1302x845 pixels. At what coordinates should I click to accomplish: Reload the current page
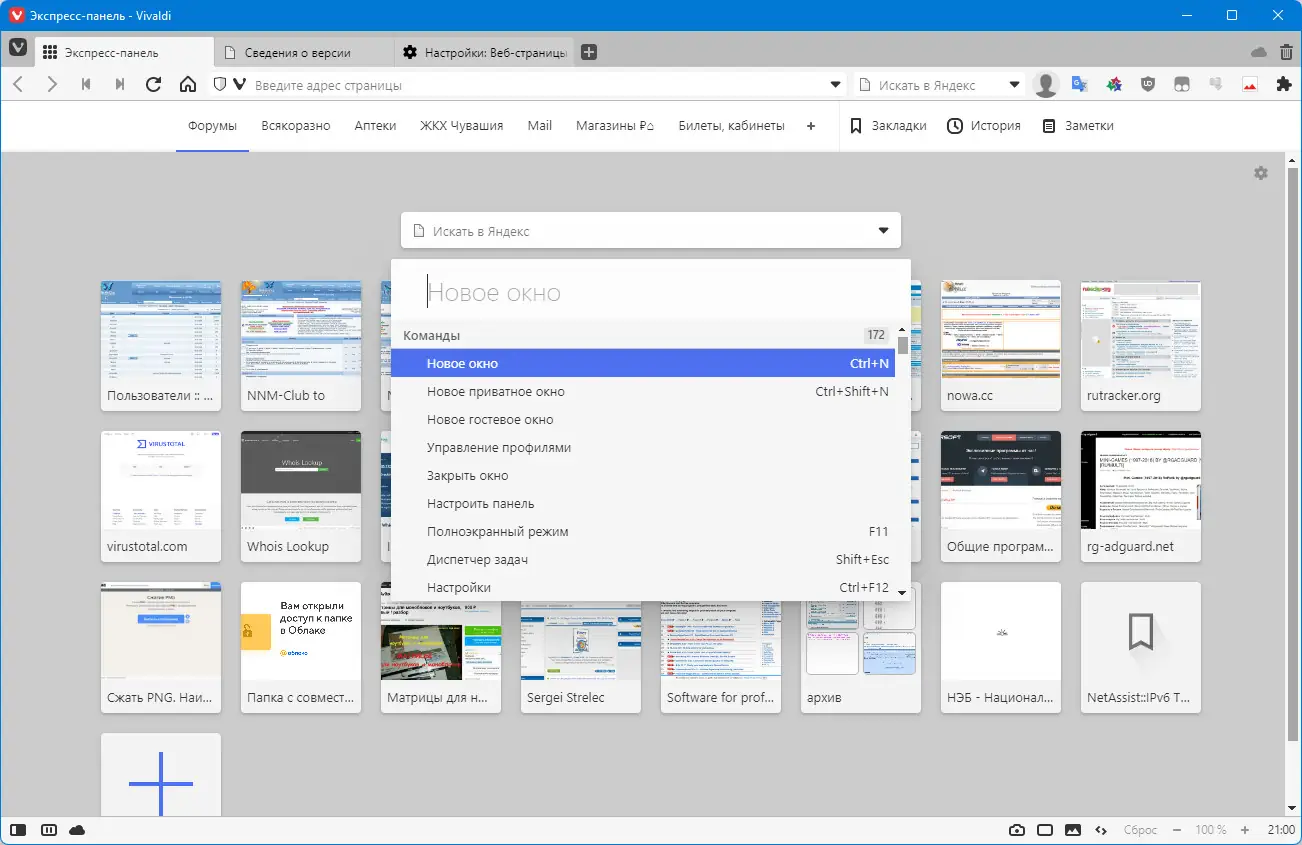point(153,85)
